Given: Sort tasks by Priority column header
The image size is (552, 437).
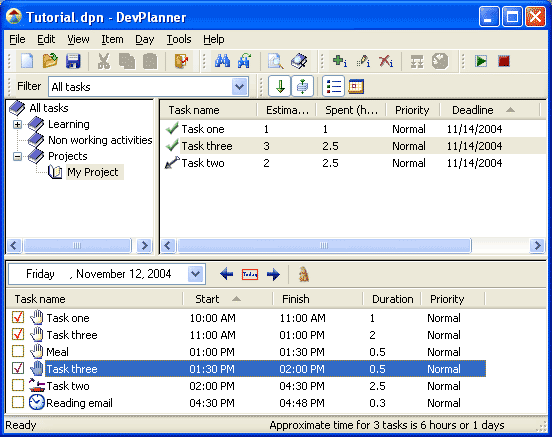Looking at the screenshot, I should click(x=412, y=110).
